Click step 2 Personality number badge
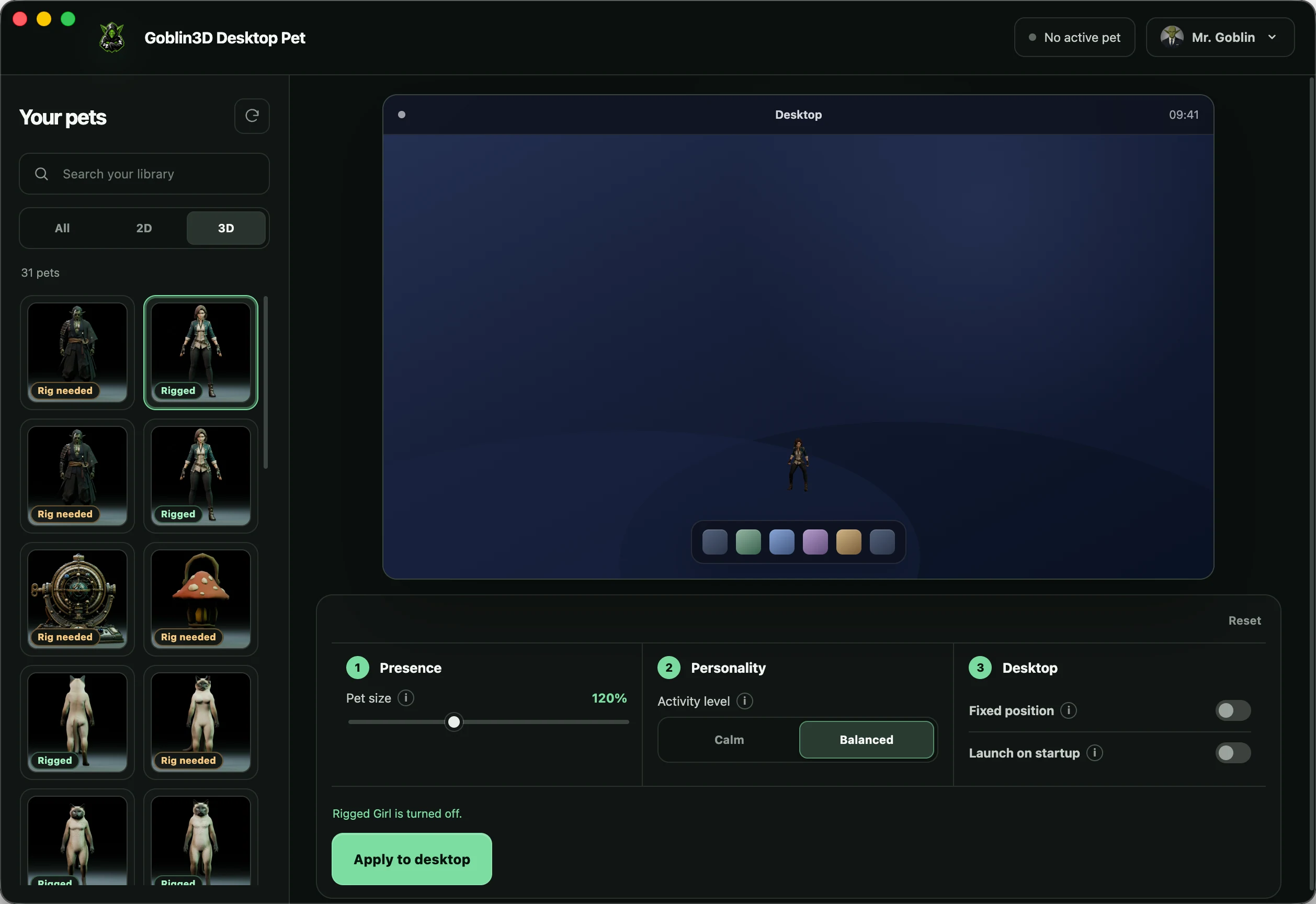 pyautogui.click(x=669, y=668)
